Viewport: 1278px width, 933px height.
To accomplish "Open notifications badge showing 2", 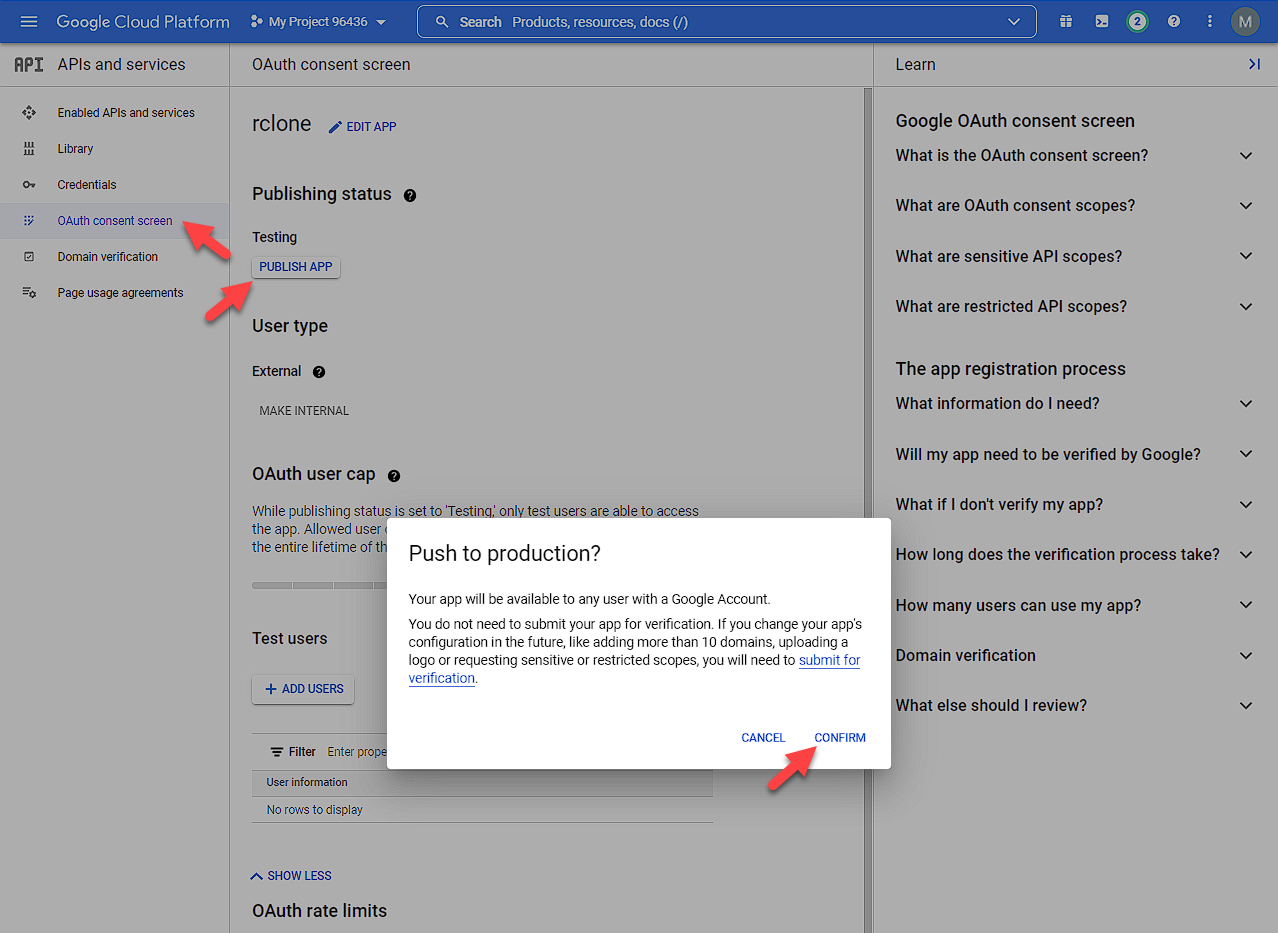I will (x=1137, y=21).
